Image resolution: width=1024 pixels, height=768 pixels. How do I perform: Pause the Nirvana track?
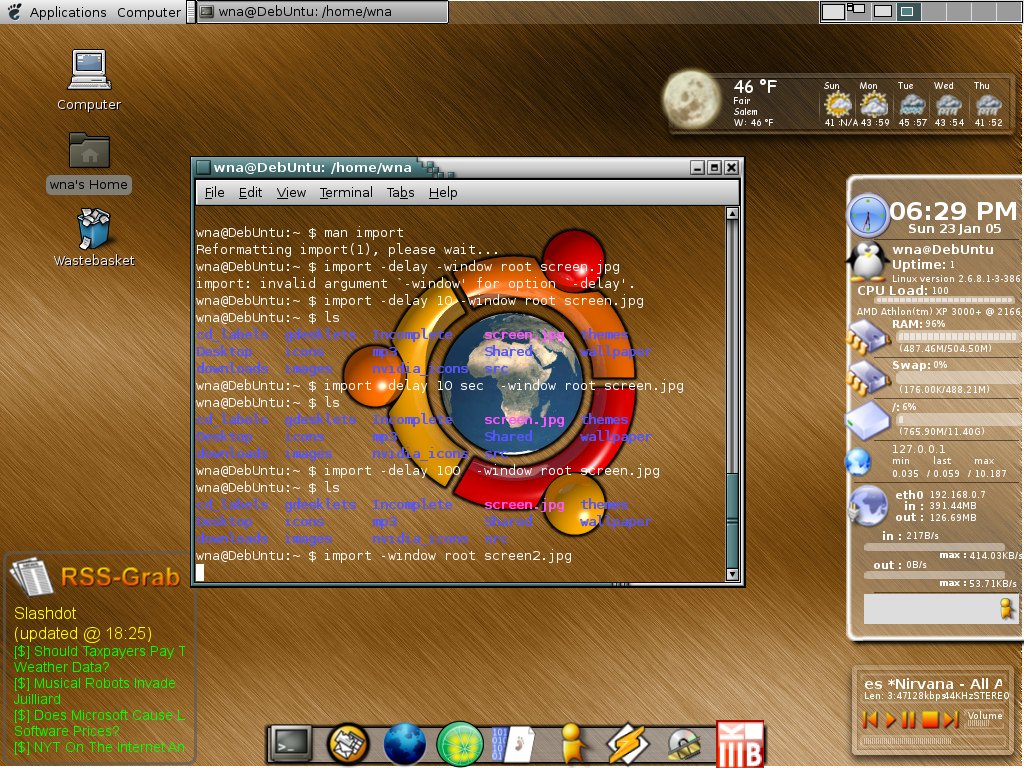coord(908,720)
